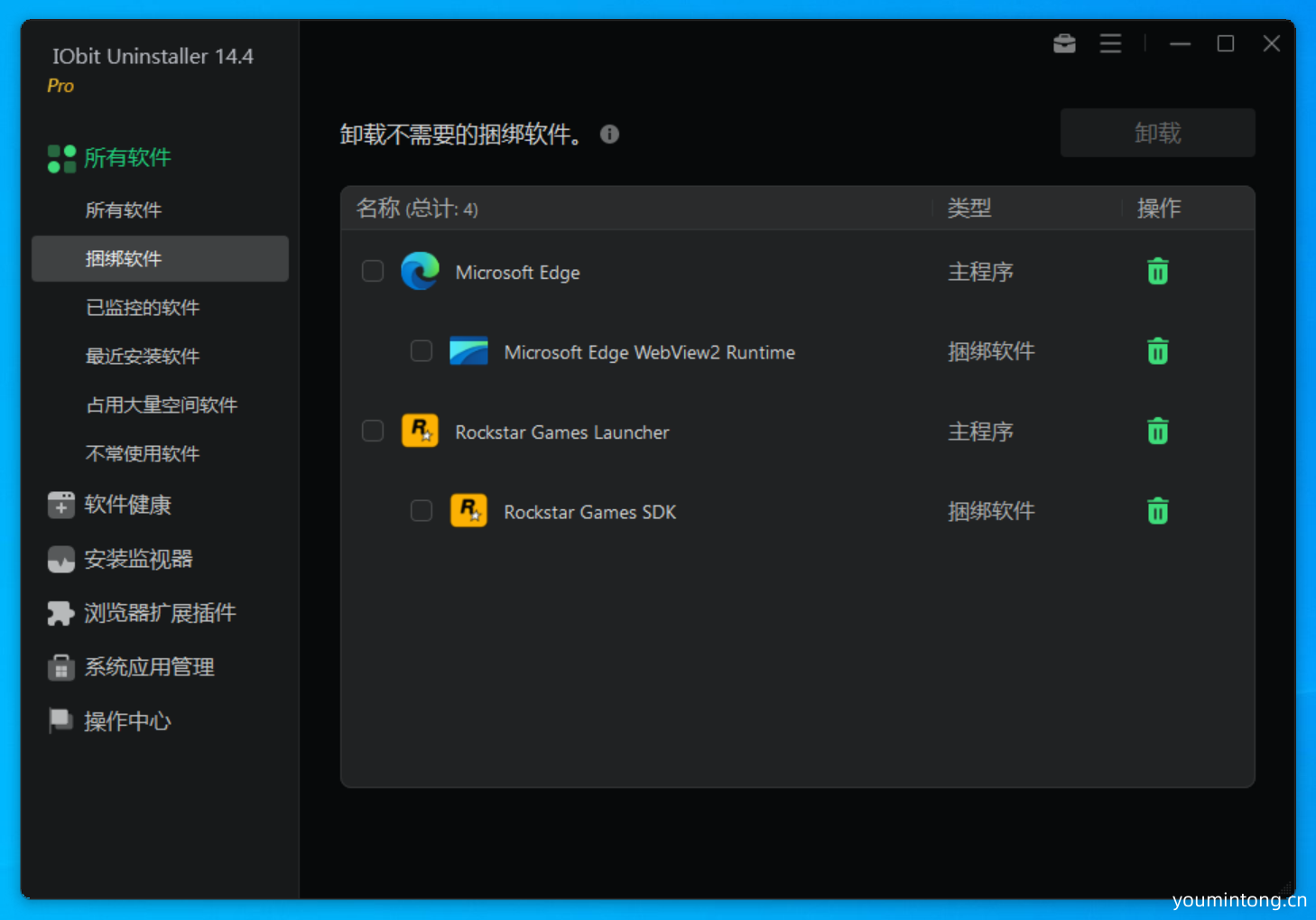Open 已监控的软件 list
This screenshot has height=920, width=1316.
point(143,308)
